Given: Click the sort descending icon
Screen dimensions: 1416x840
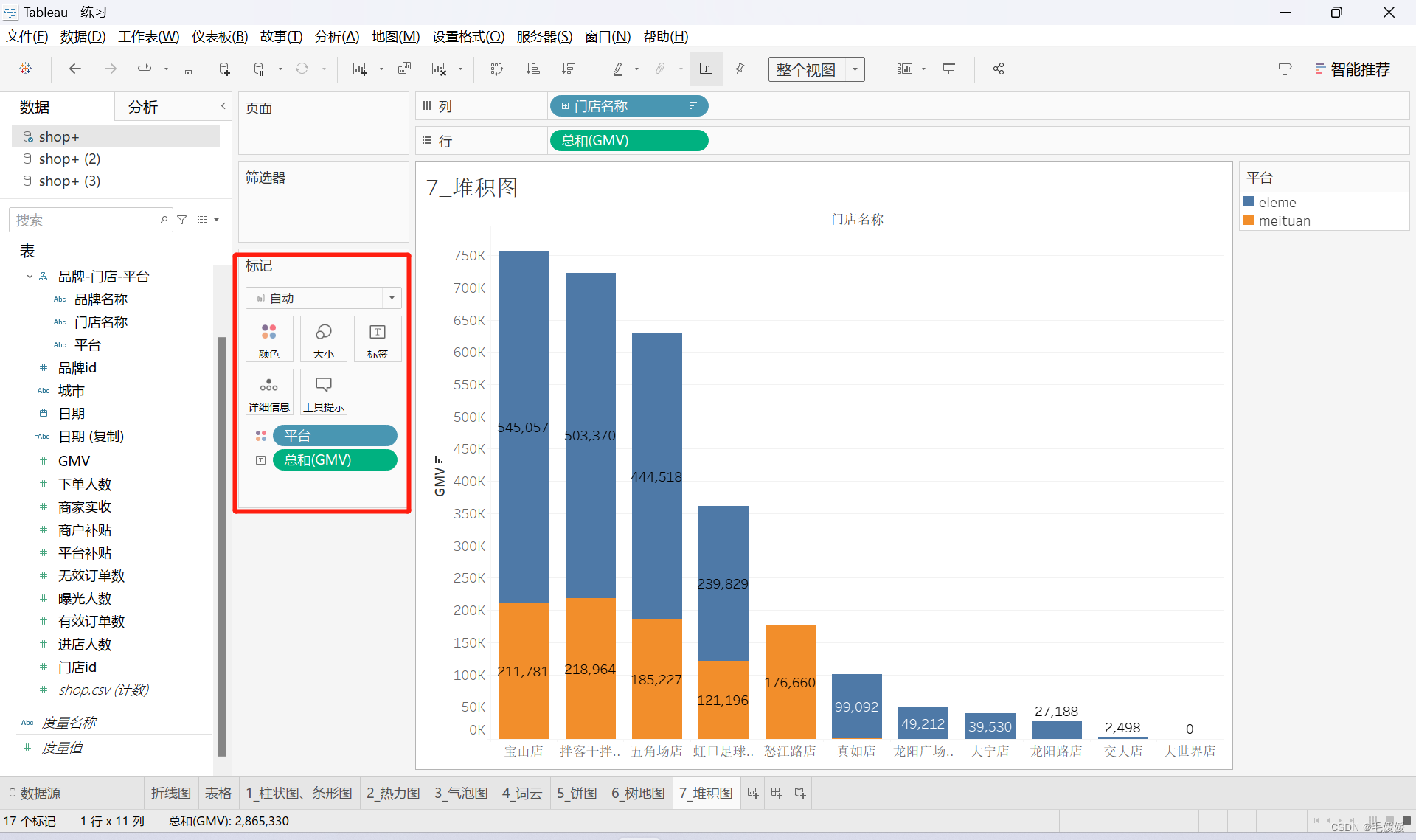Looking at the screenshot, I should [568, 69].
